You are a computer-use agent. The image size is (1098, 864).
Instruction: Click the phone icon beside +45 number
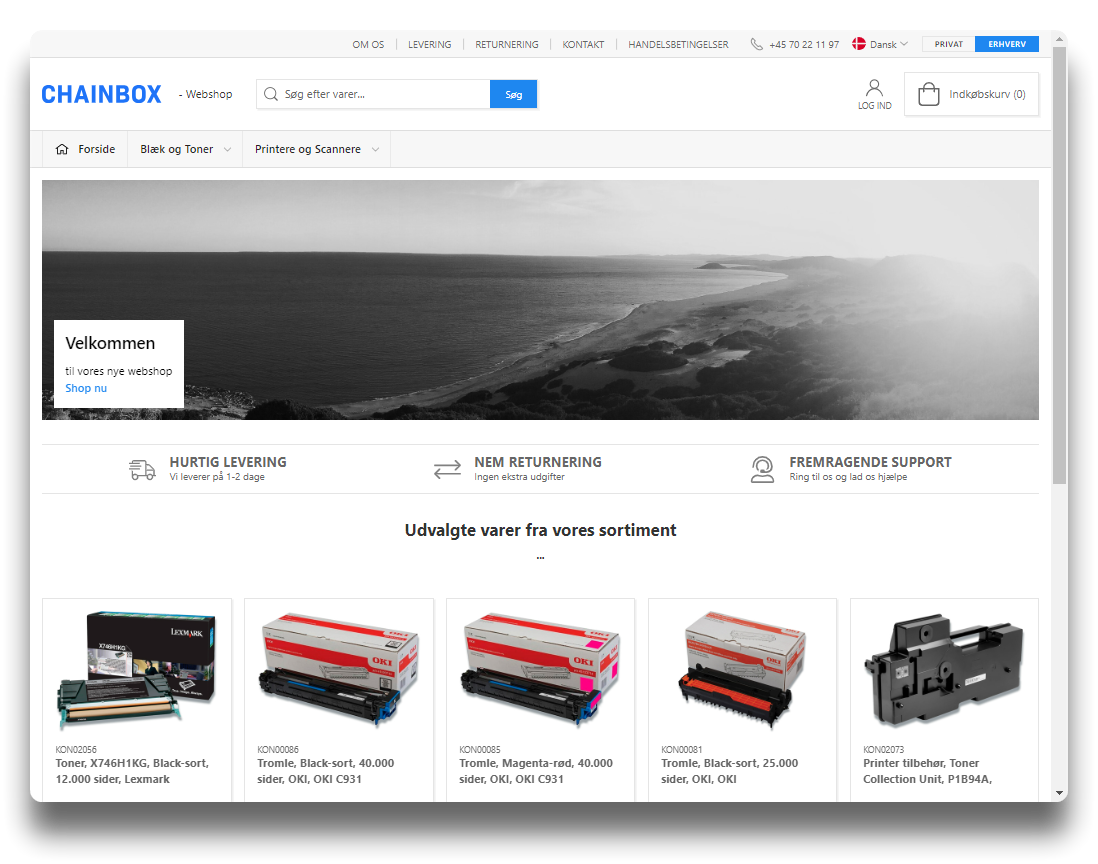coord(756,44)
